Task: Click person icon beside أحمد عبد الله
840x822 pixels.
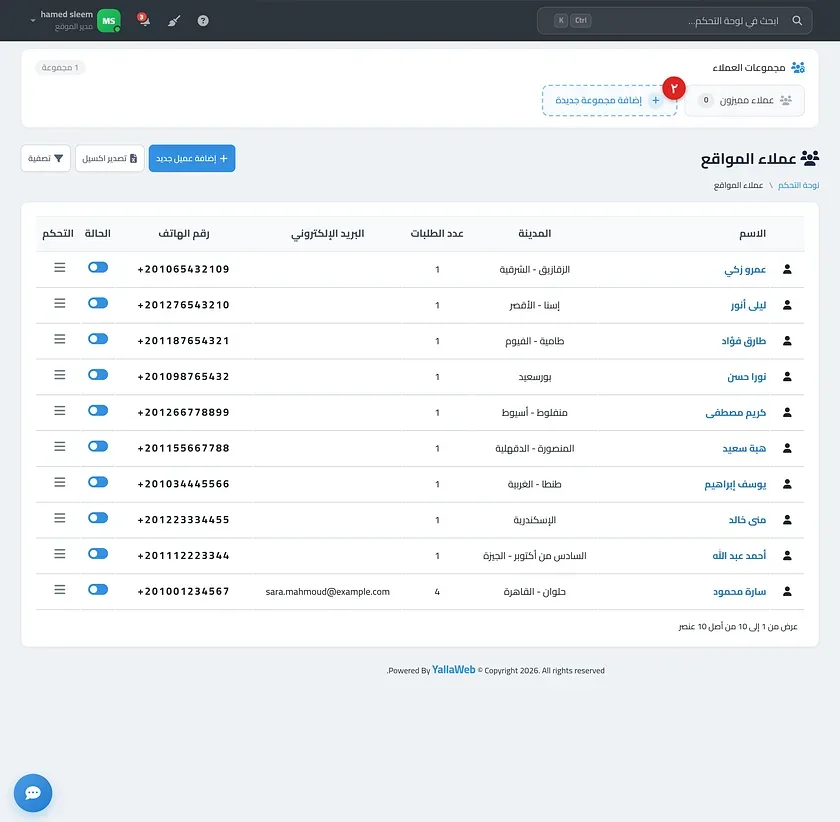Action: coord(787,556)
